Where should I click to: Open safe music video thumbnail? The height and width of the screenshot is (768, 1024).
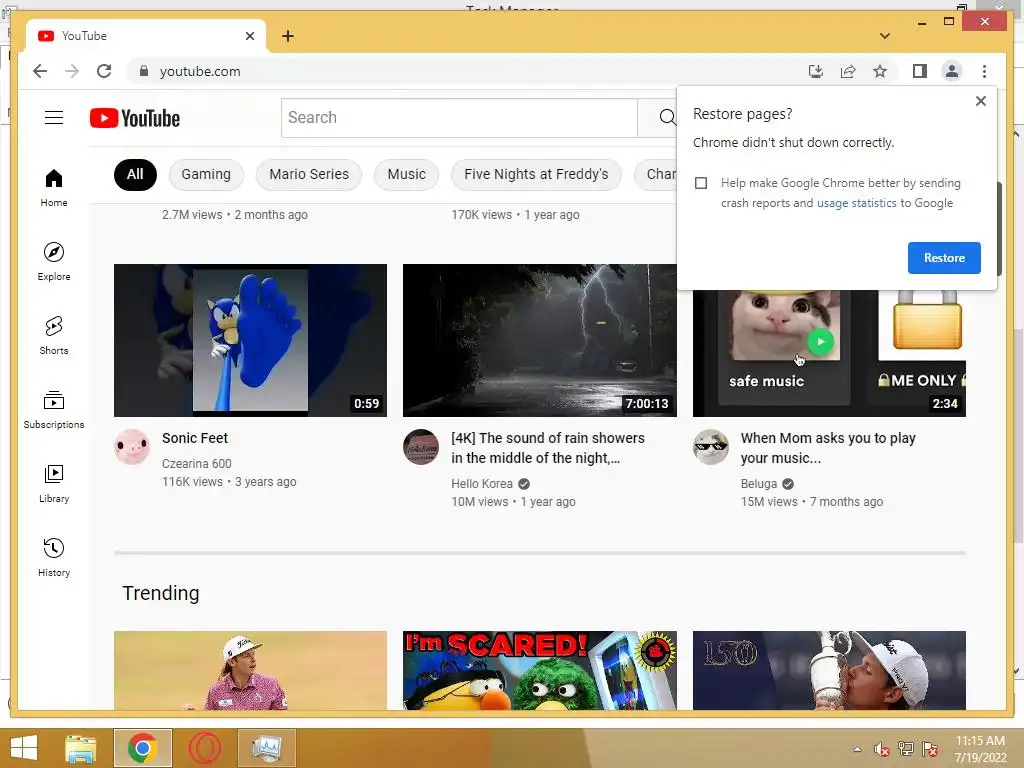click(x=829, y=353)
